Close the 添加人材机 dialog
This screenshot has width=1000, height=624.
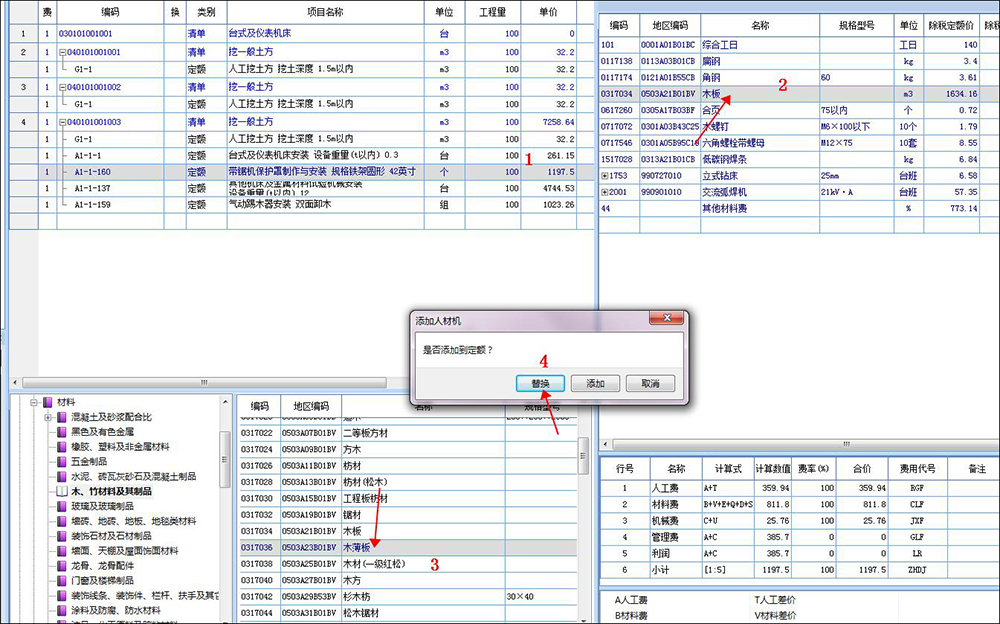pos(666,318)
